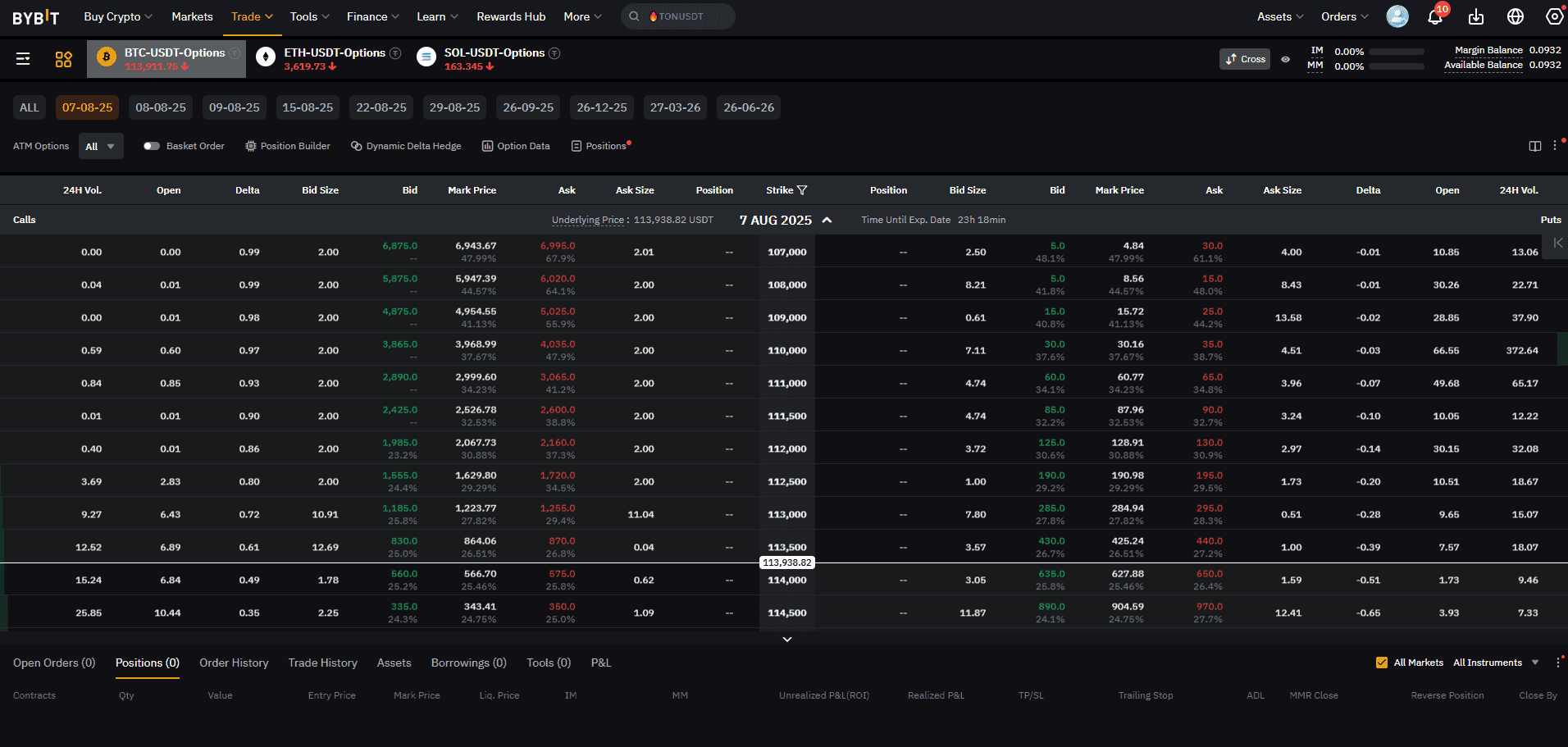Open the Finance dropdown
1568x747 pixels.
373,16
